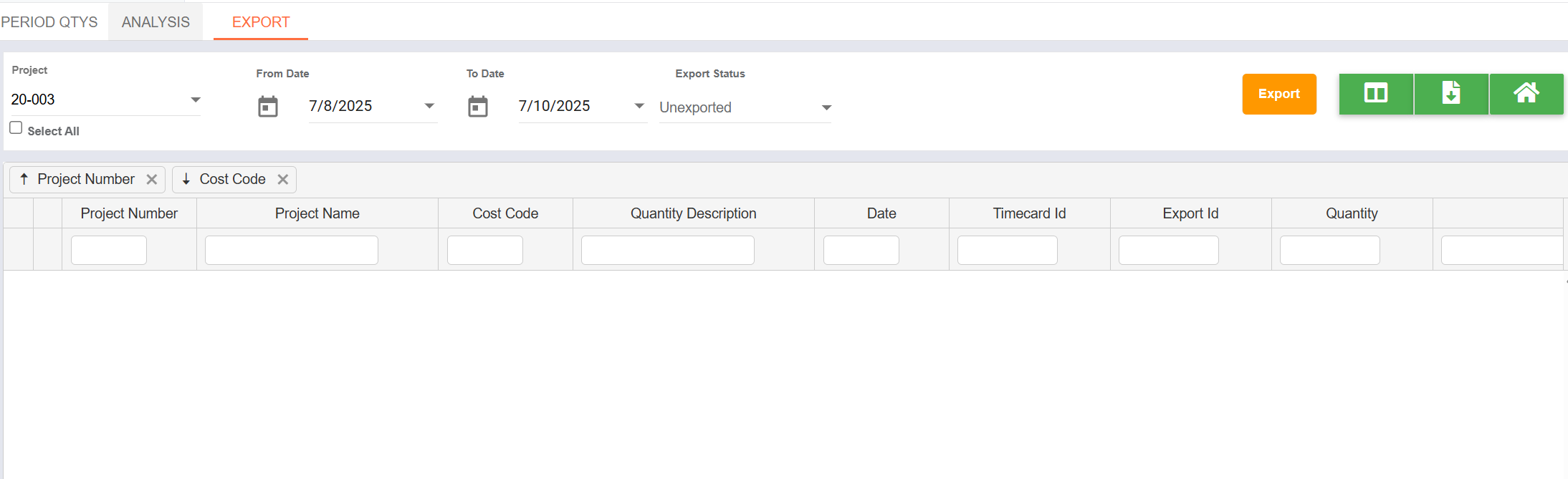The height and width of the screenshot is (479, 1568).
Task: Toggle Cost Code descending sort arrow
Action: [x=186, y=179]
